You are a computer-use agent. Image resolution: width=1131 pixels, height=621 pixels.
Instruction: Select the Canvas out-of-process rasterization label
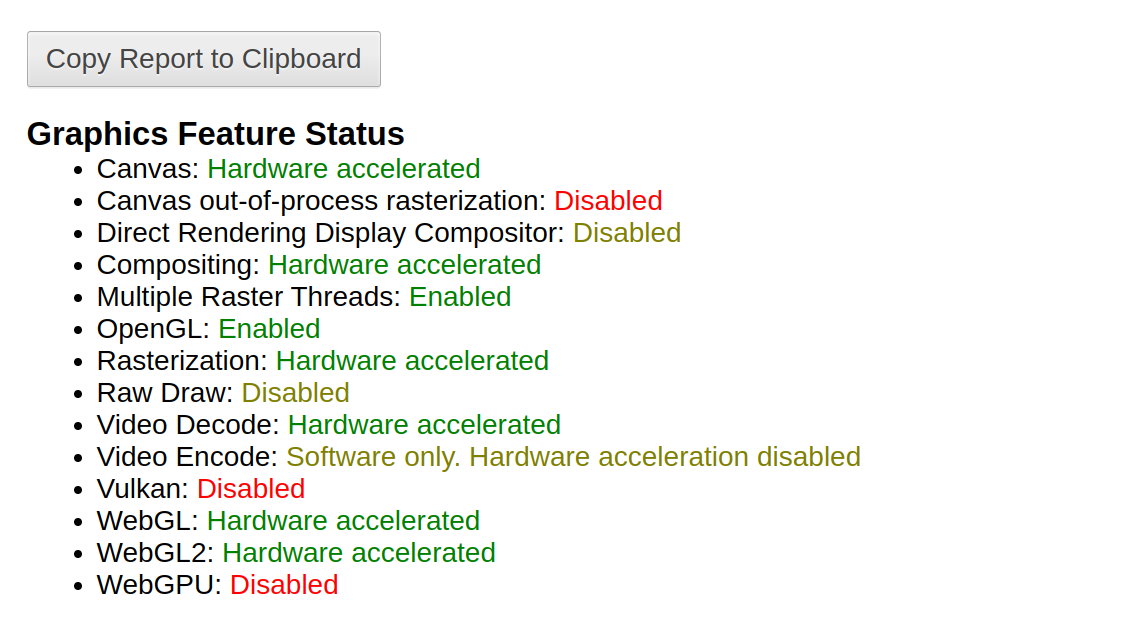click(x=321, y=201)
